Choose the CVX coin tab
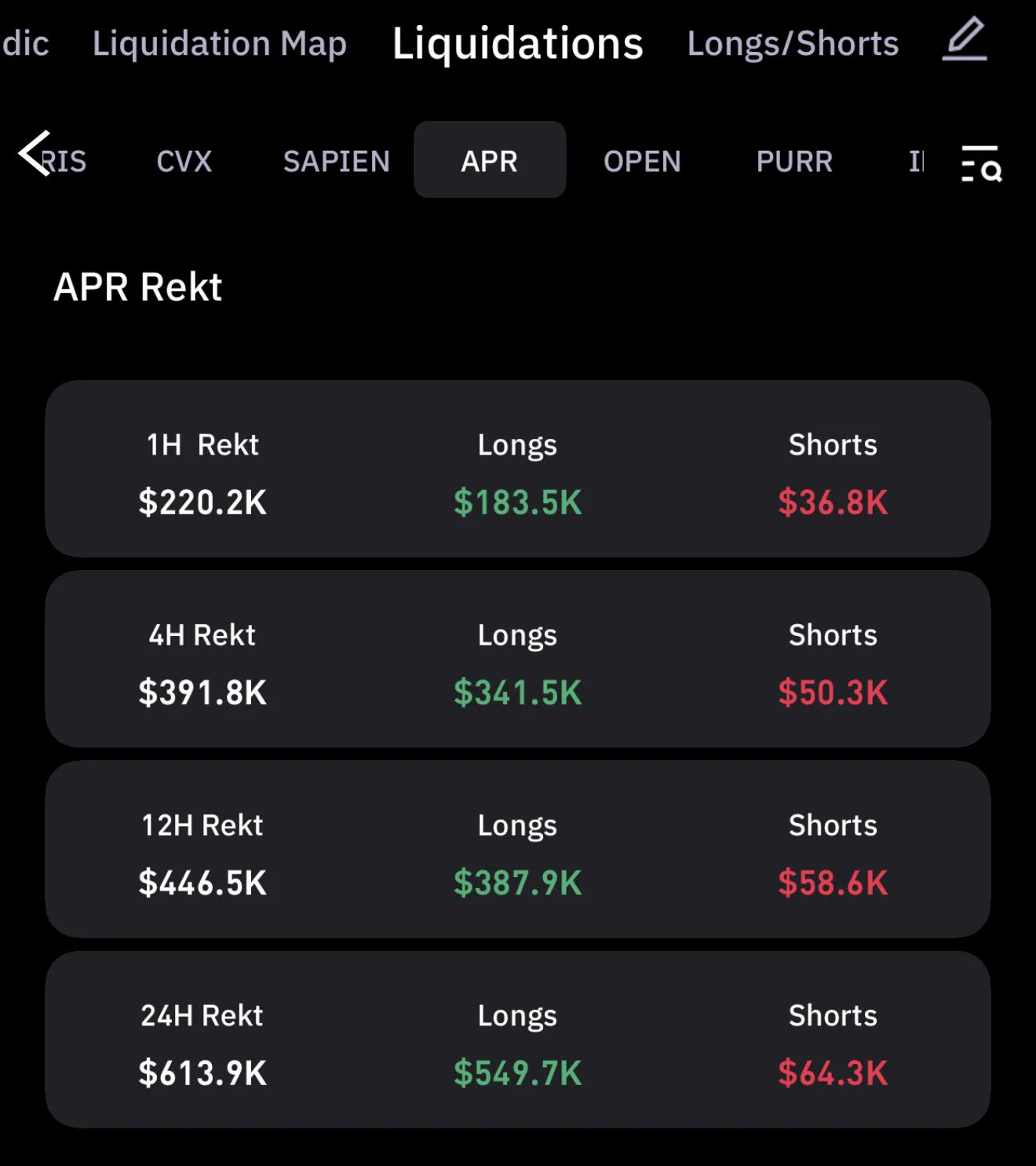This screenshot has width=1036, height=1166. (x=184, y=161)
